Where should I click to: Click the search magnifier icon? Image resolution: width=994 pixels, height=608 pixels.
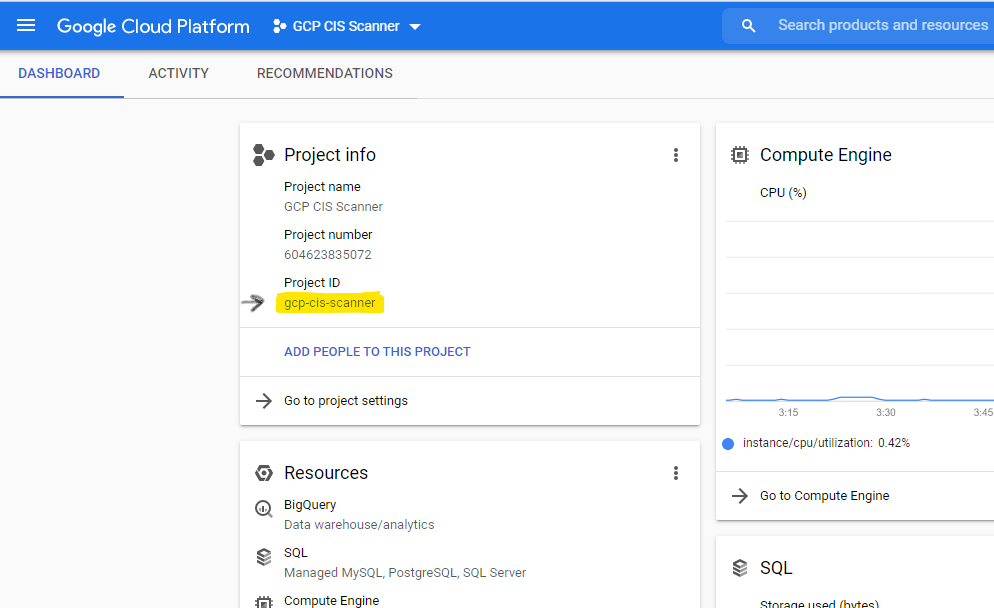point(748,25)
